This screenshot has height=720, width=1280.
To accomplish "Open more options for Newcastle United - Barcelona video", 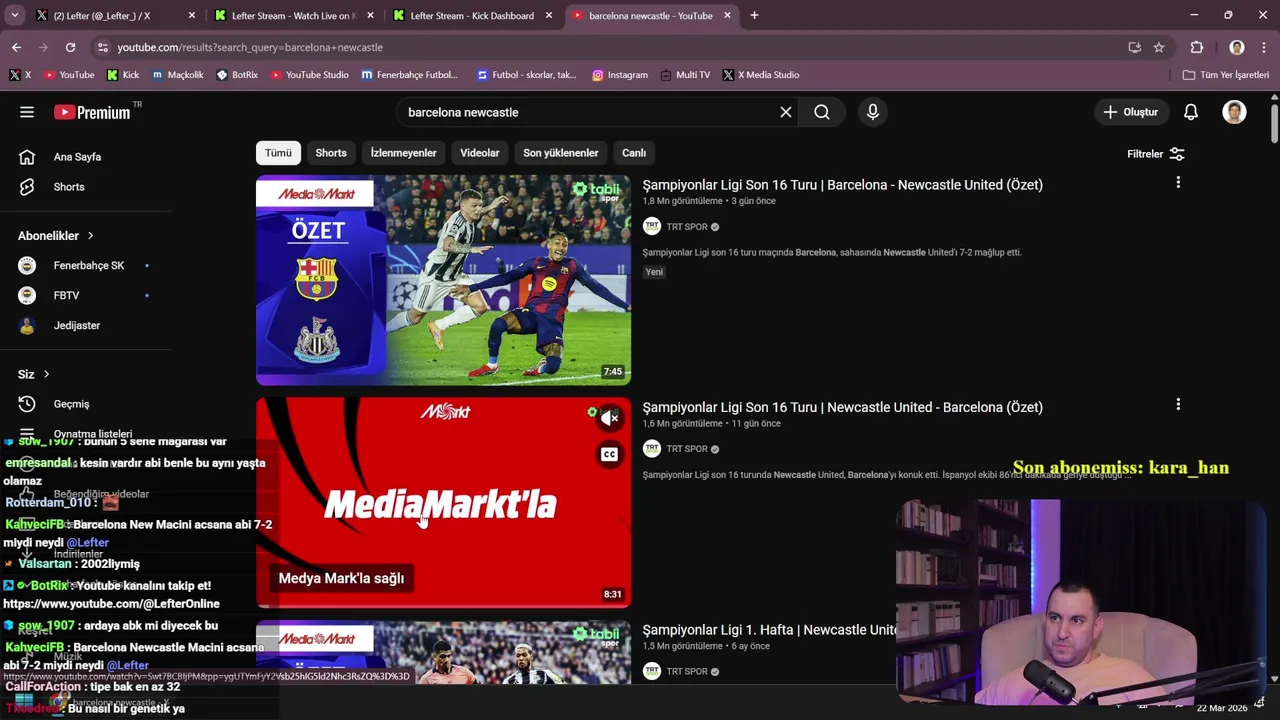I will tap(1178, 404).
